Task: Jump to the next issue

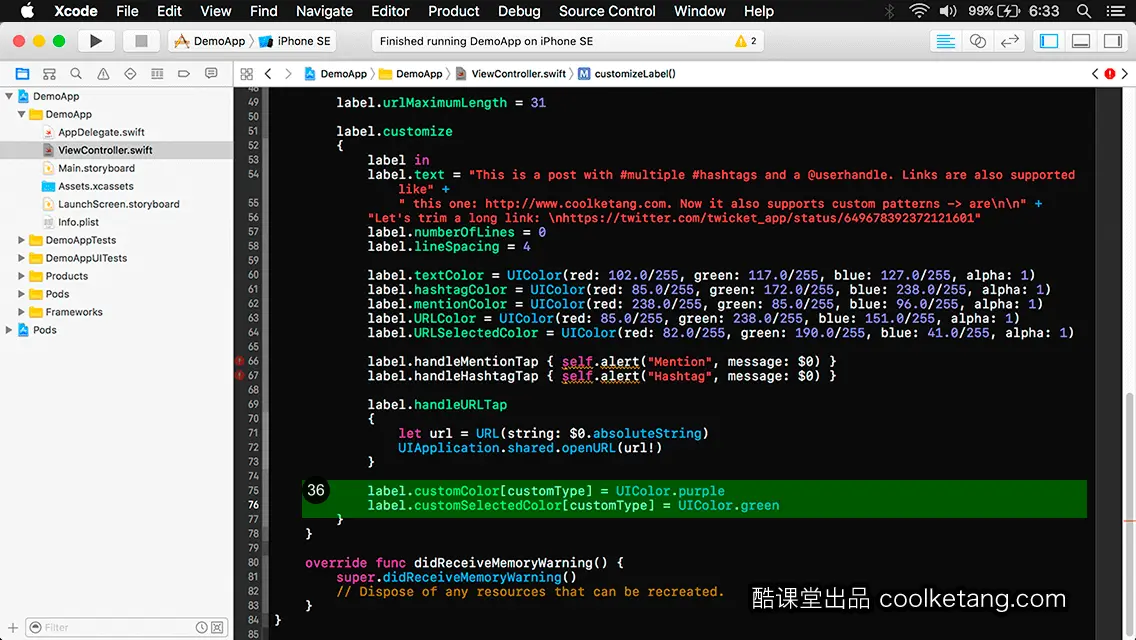Action: 1124,74
